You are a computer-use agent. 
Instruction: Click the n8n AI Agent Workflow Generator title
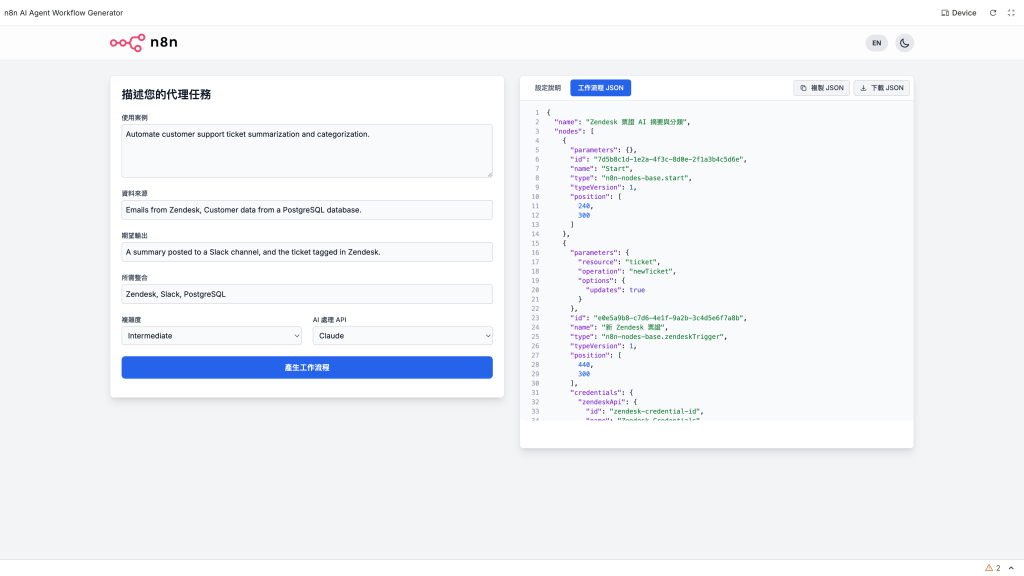point(63,13)
